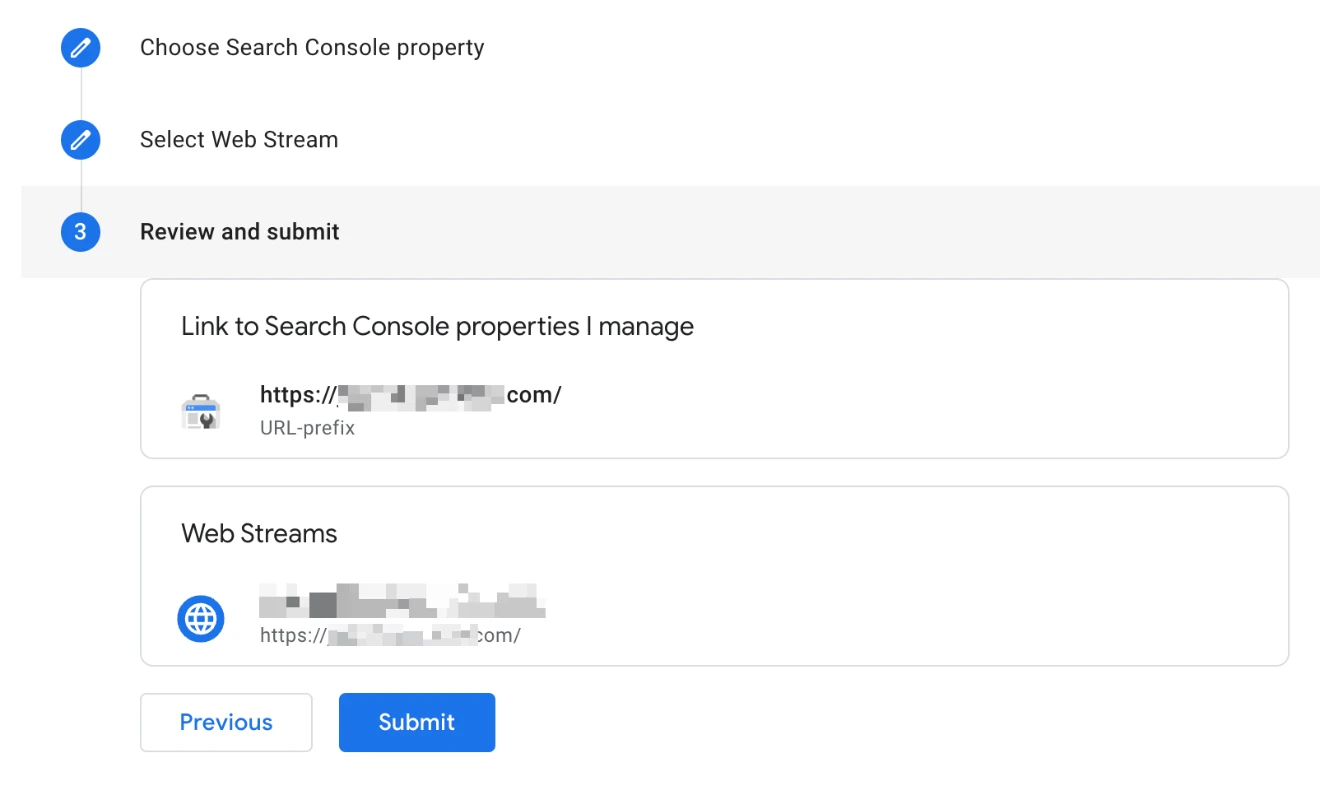1320x796 pixels.
Task: Click the URL-prefix property type label
Action: pos(307,428)
